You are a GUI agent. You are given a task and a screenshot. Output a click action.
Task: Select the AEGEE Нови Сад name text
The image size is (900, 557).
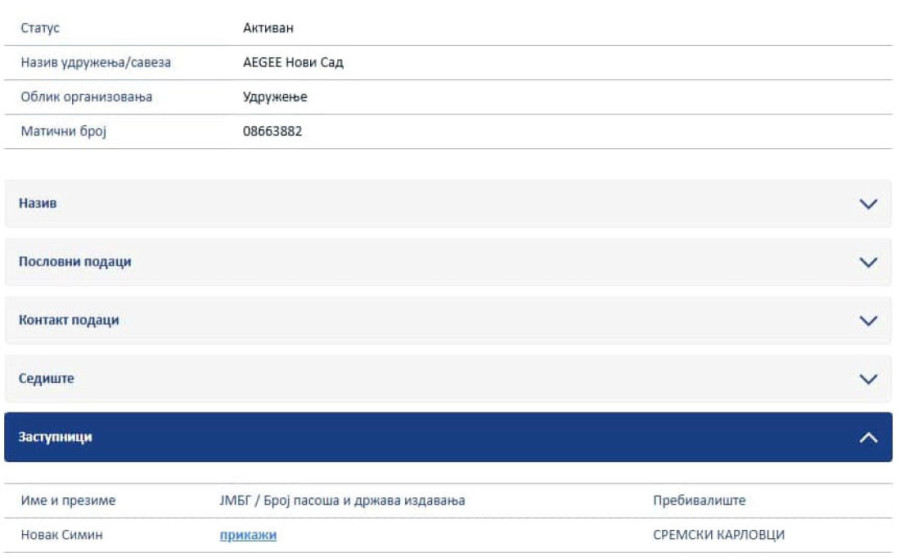click(x=293, y=63)
